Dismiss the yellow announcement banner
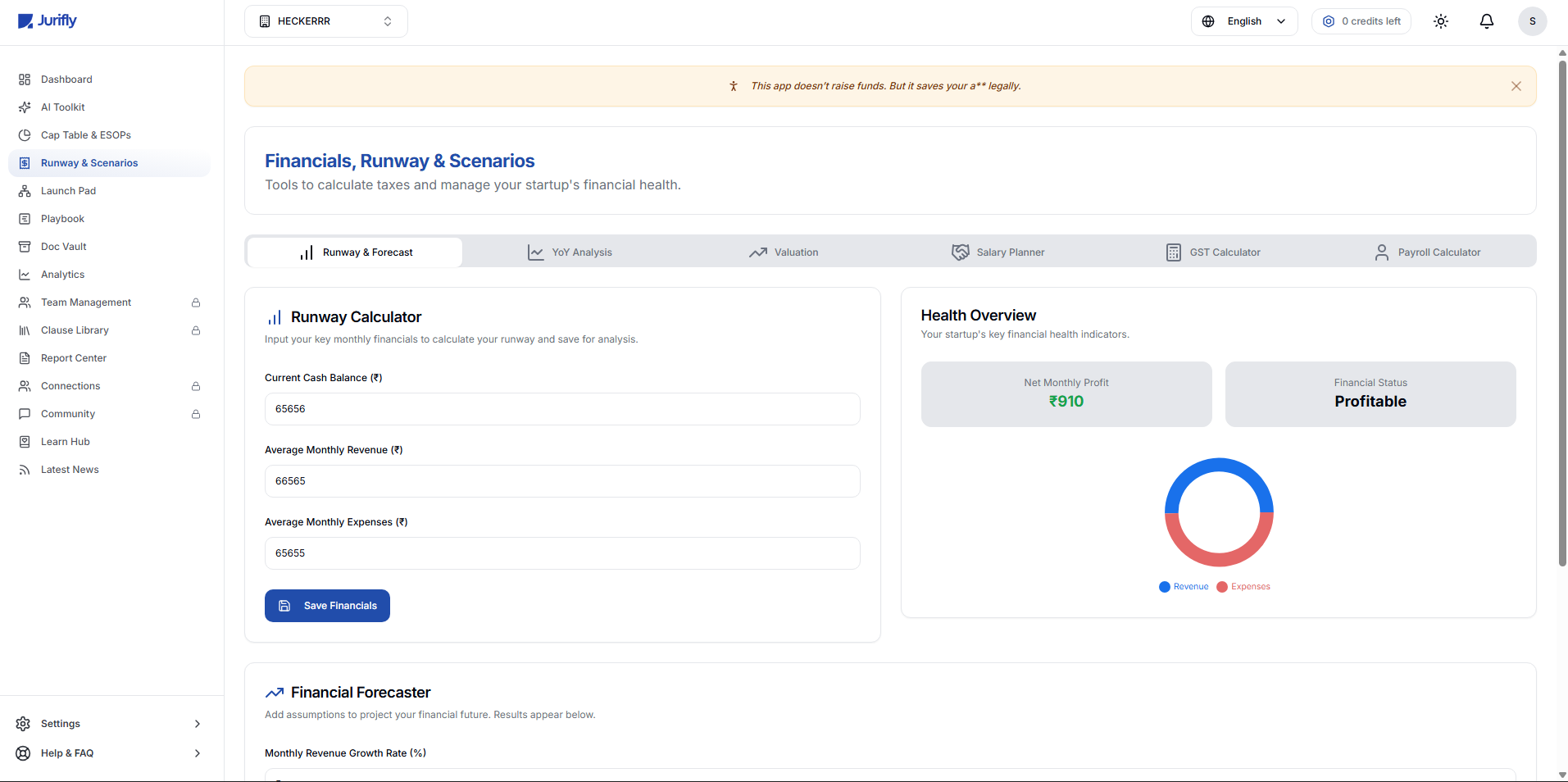 coord(1516,86)
